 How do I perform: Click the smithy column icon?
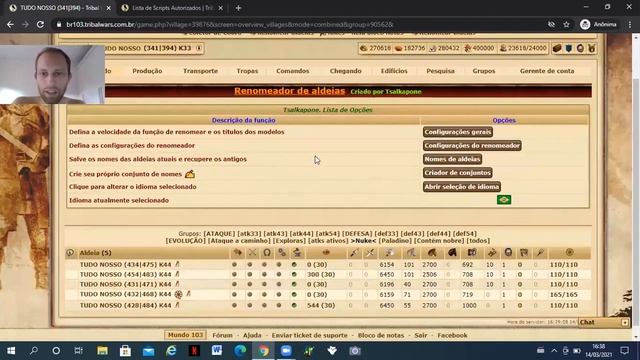[x=297, y=253]
